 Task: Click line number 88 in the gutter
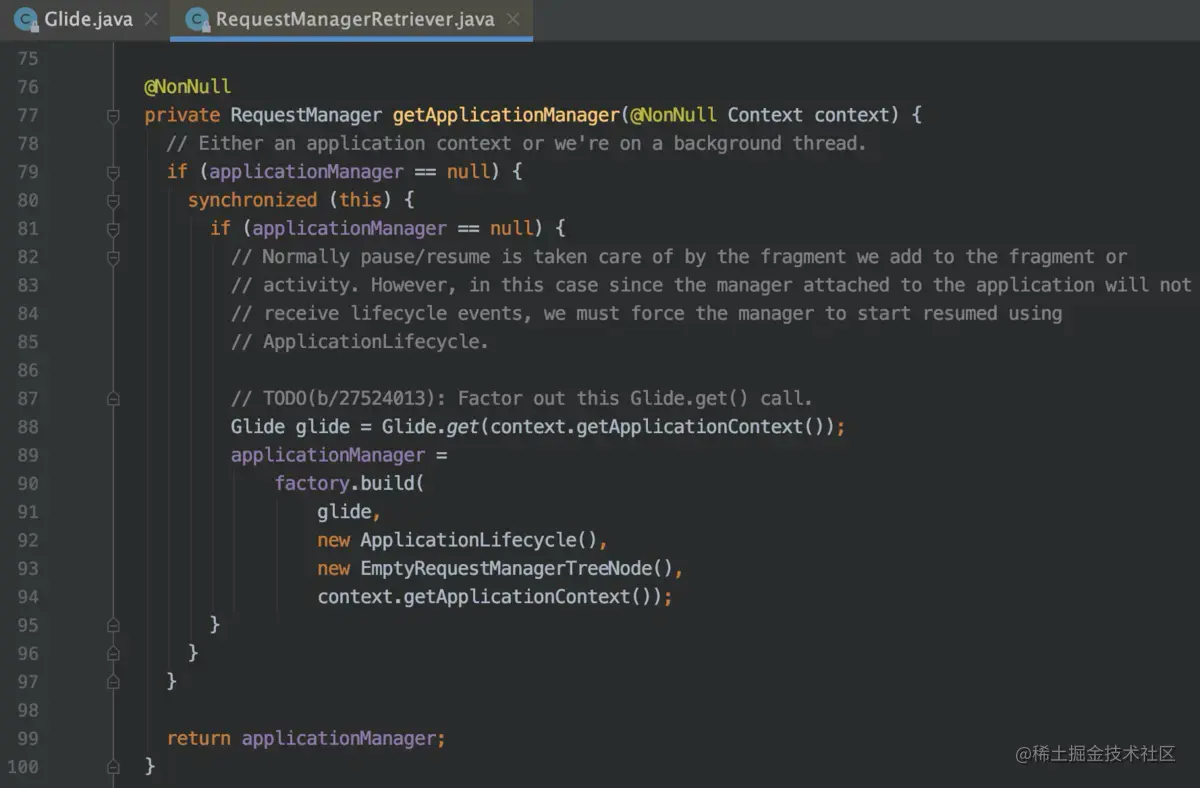(x=28, y=427)
